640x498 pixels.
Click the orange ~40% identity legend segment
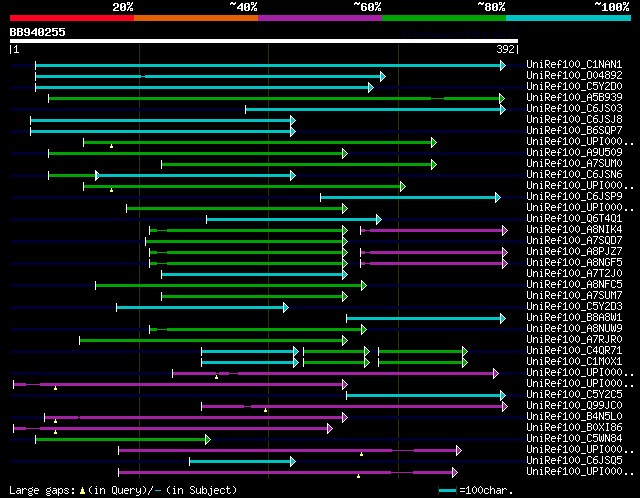click(x=196, y=18)
